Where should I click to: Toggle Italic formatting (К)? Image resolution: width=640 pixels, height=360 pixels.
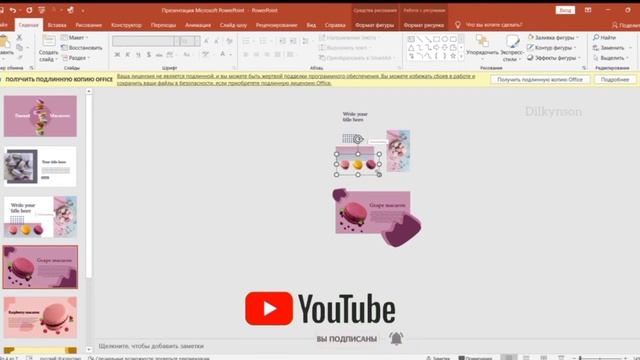point(128,54)
